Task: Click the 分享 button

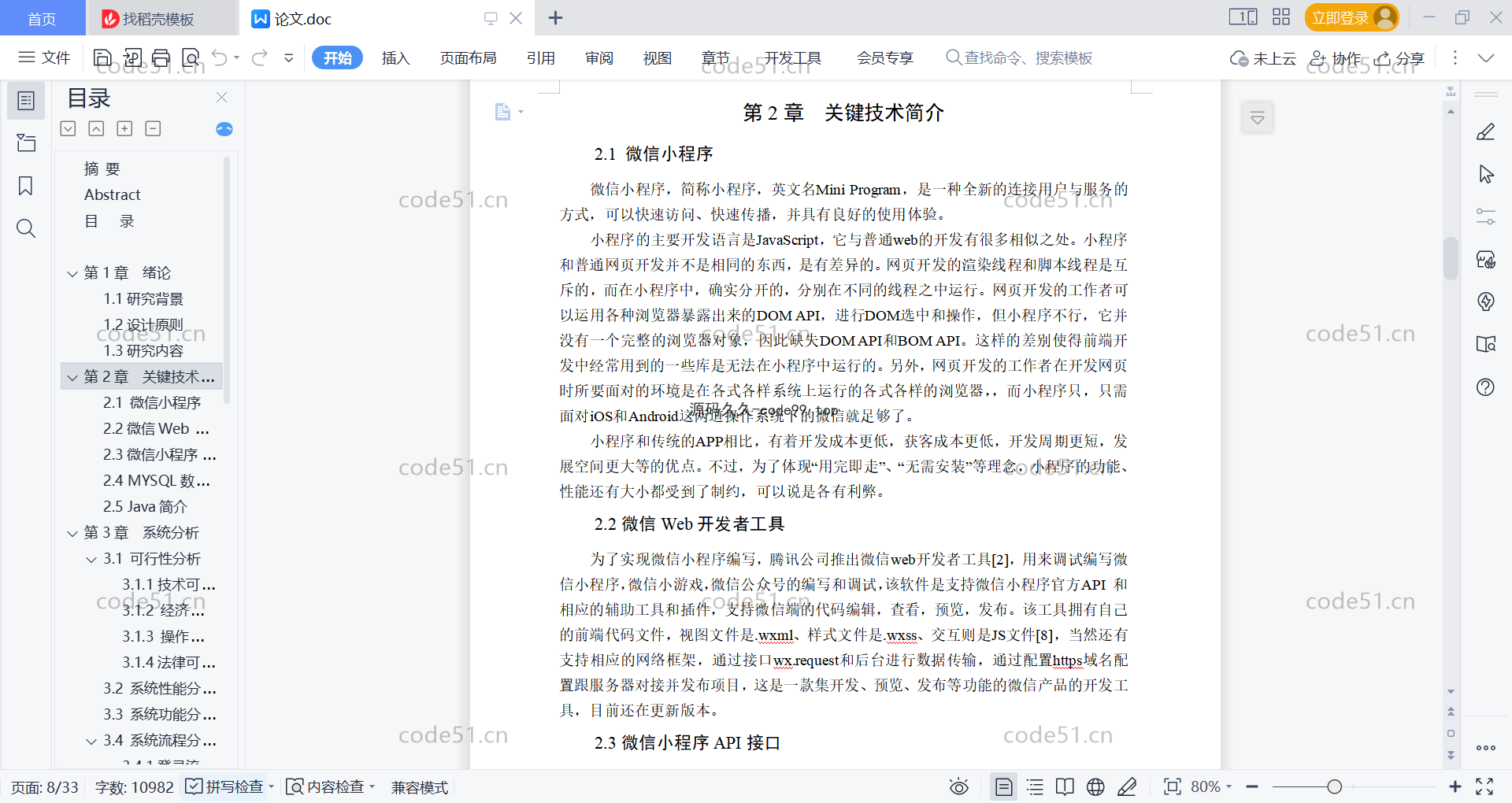Action: click(x=1400, y=58)
